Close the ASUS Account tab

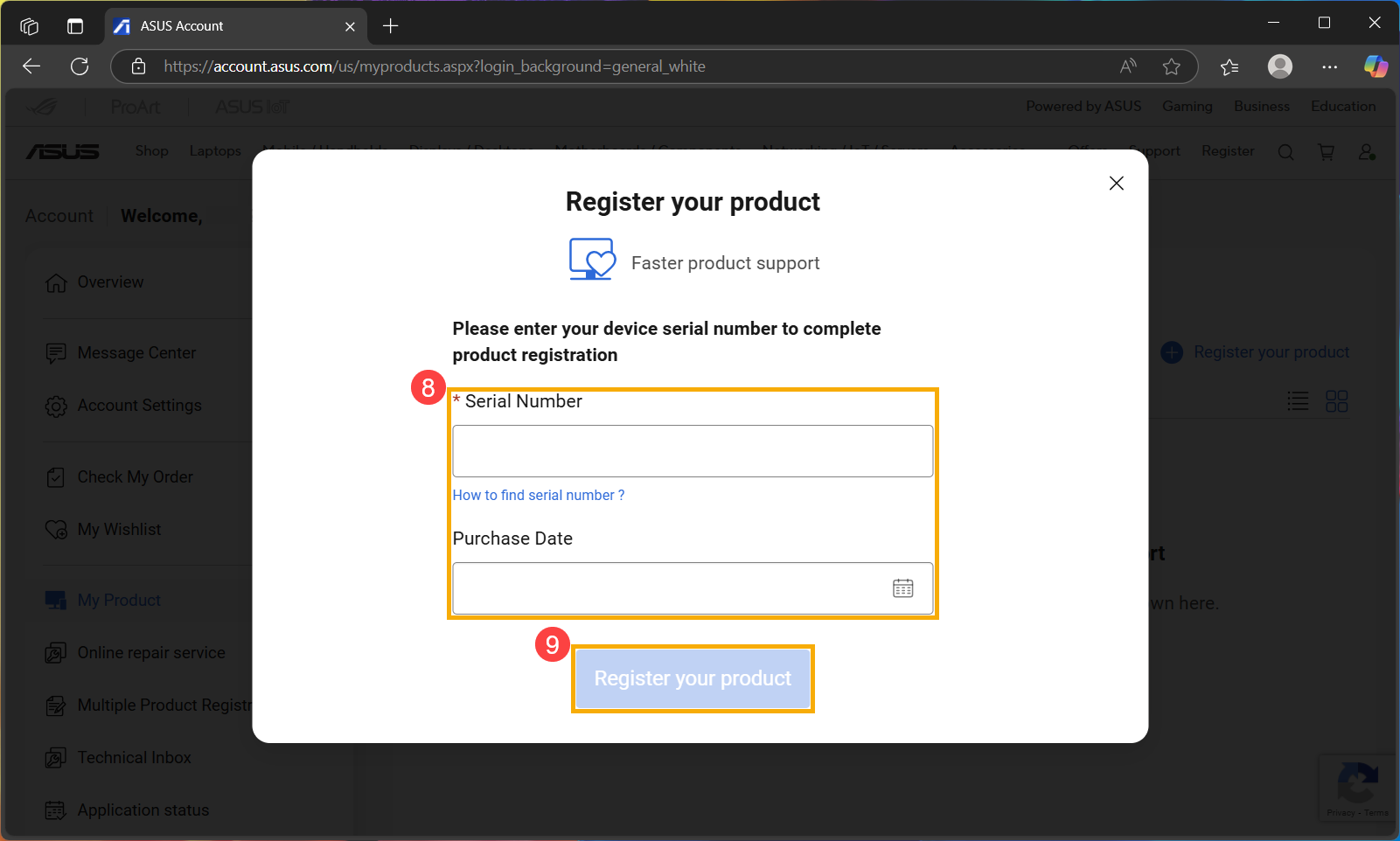pos(350,26)
